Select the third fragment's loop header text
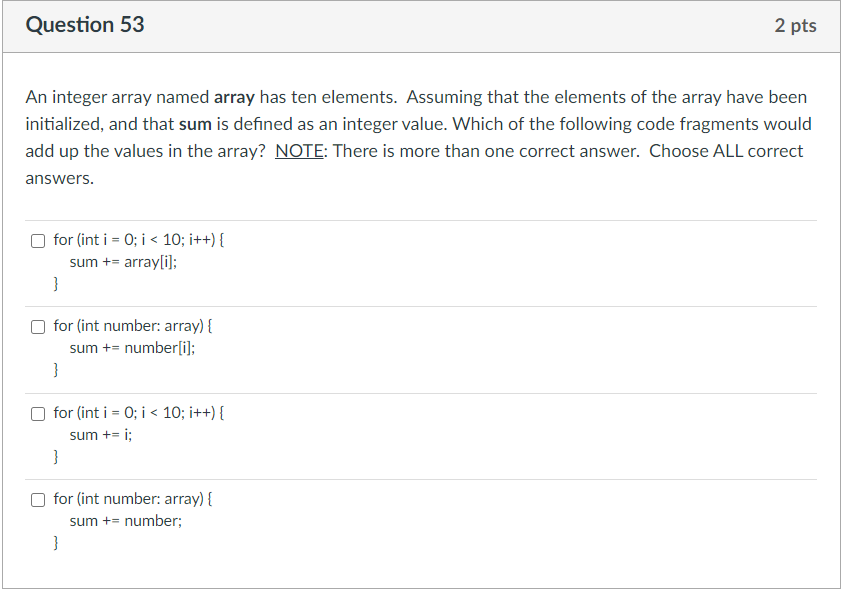 [137, 412]
